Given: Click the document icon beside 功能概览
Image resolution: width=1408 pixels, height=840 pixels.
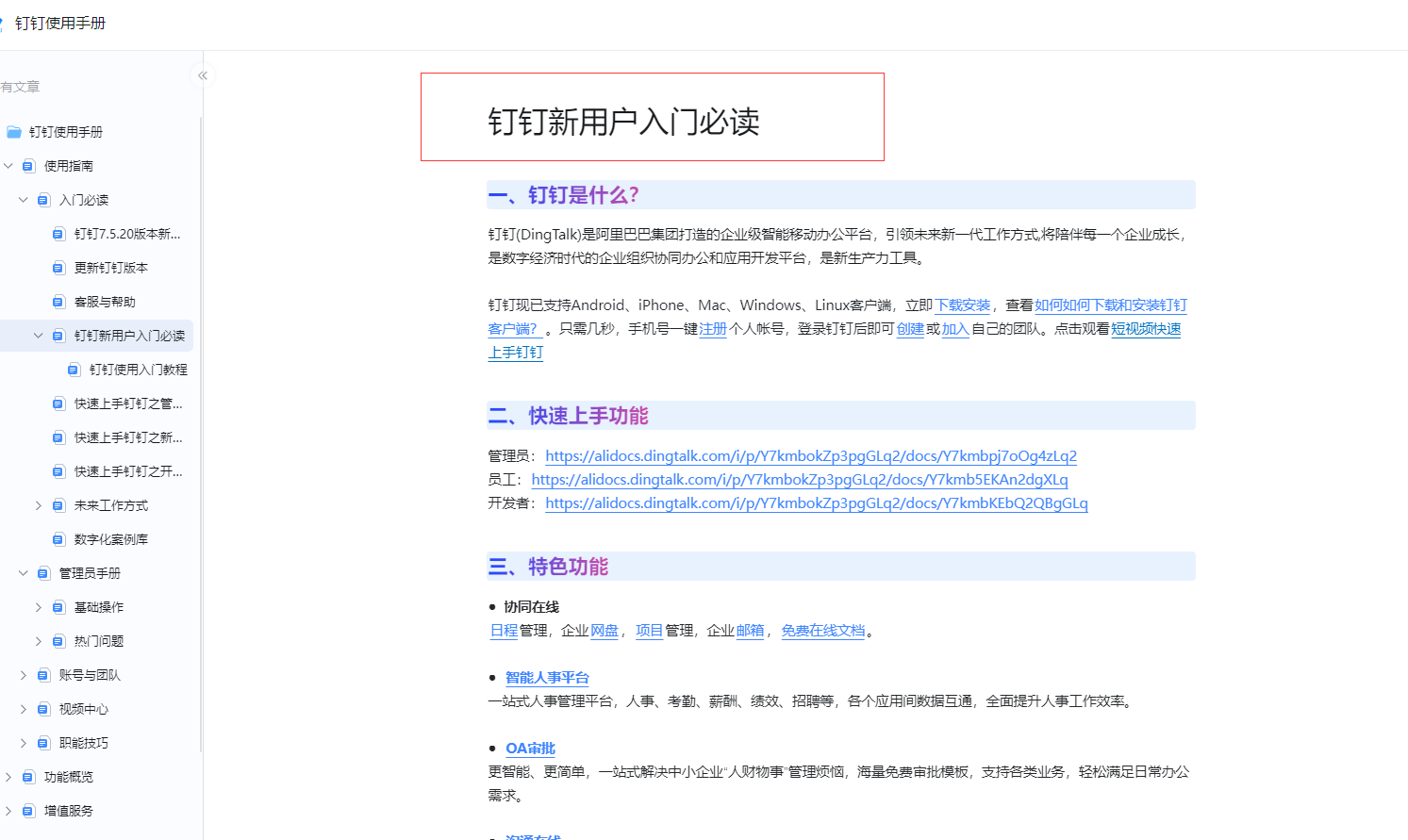Looking at the screenshot, I should click(x=28, y=777).
